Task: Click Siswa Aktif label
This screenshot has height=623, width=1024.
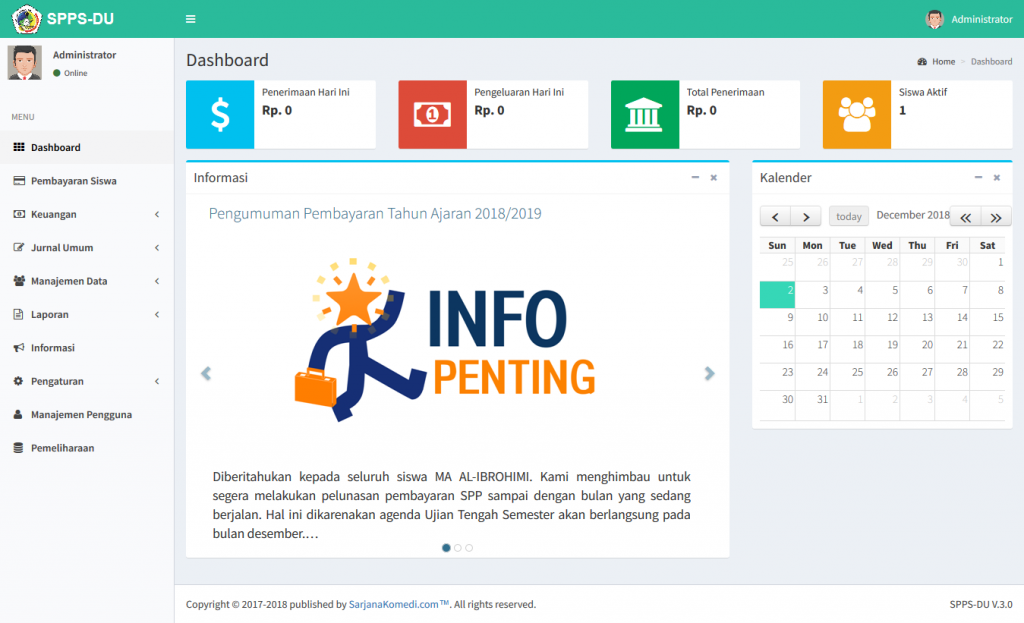Action: (923, 92)
